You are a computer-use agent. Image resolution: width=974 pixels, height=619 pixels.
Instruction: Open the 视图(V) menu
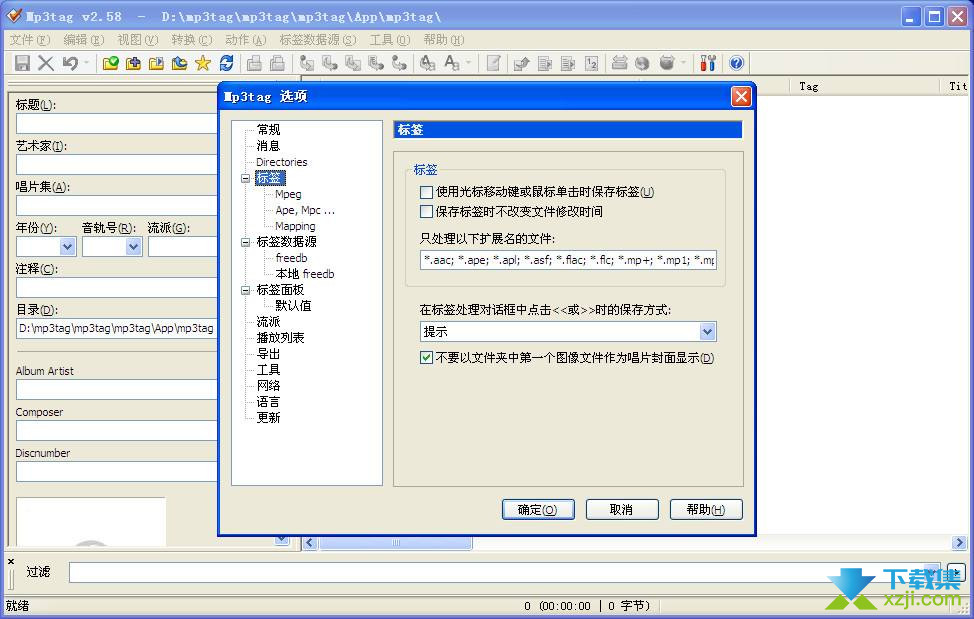[137, 40]
